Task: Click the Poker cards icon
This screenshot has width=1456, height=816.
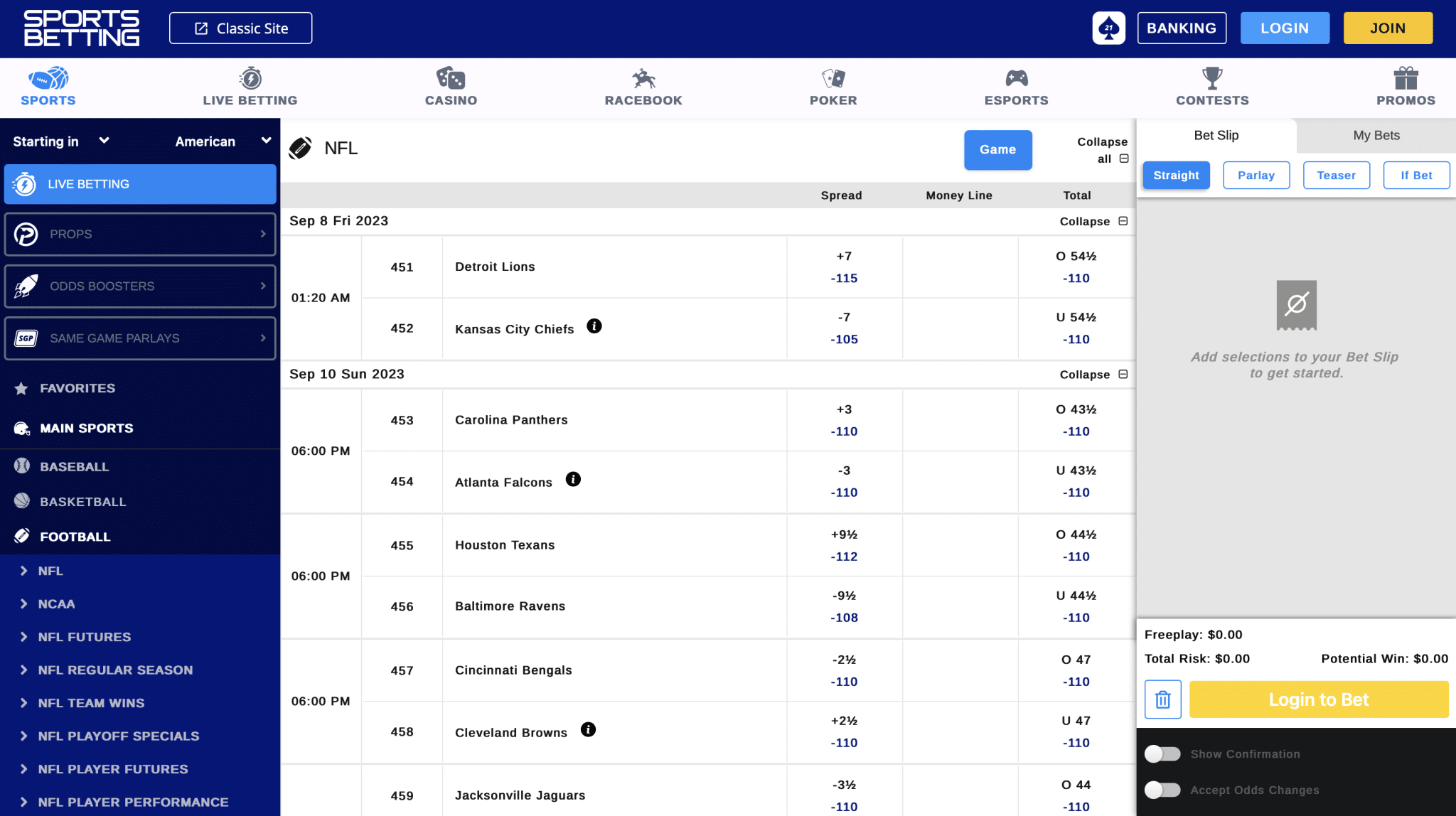Action: (x=833, y=78)
